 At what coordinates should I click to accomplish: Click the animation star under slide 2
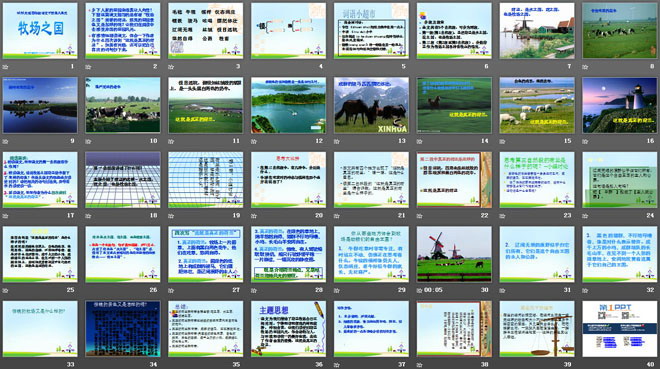coord(88,67)
